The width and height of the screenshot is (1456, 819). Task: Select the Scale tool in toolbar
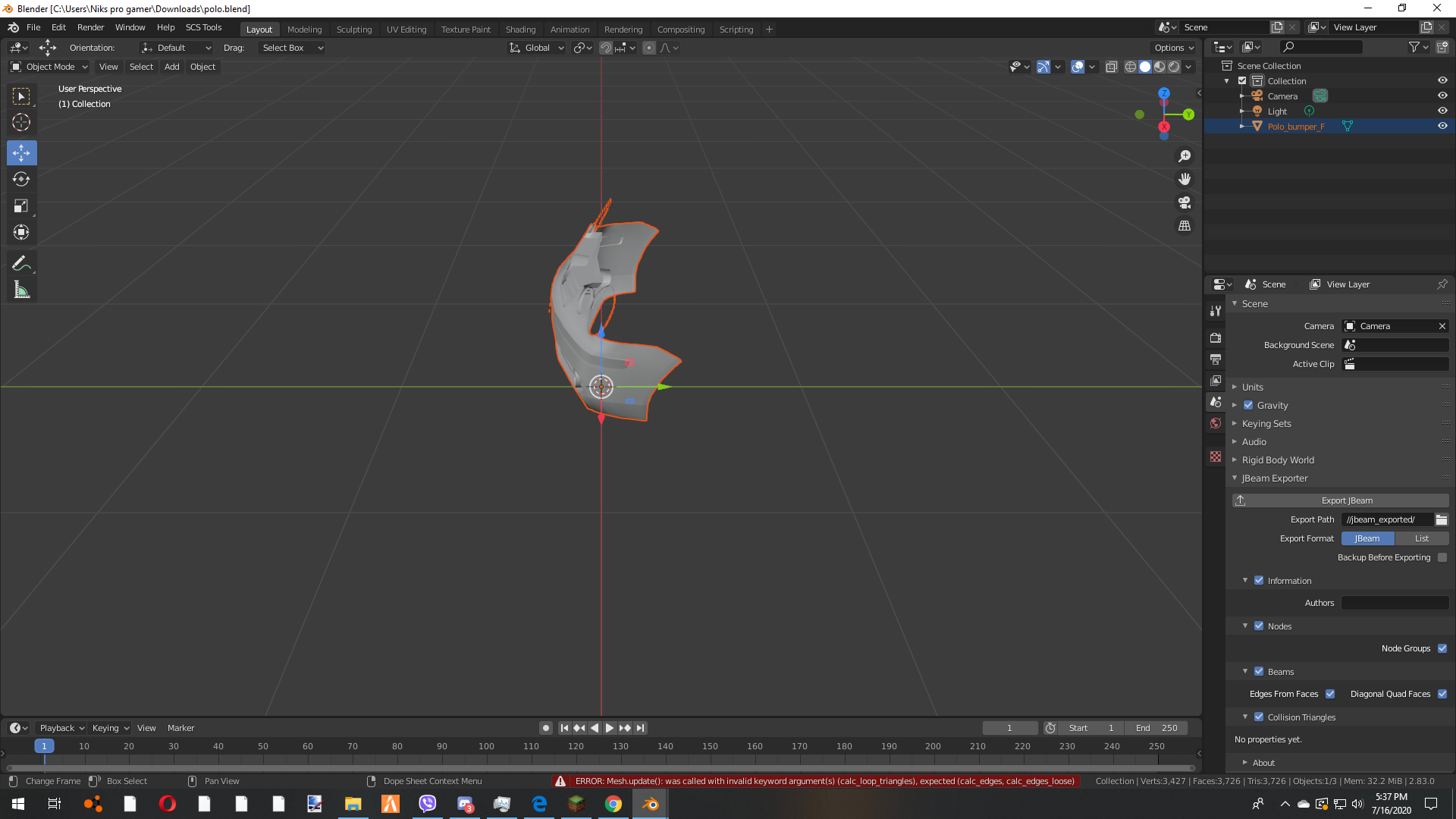pos(21,206)
